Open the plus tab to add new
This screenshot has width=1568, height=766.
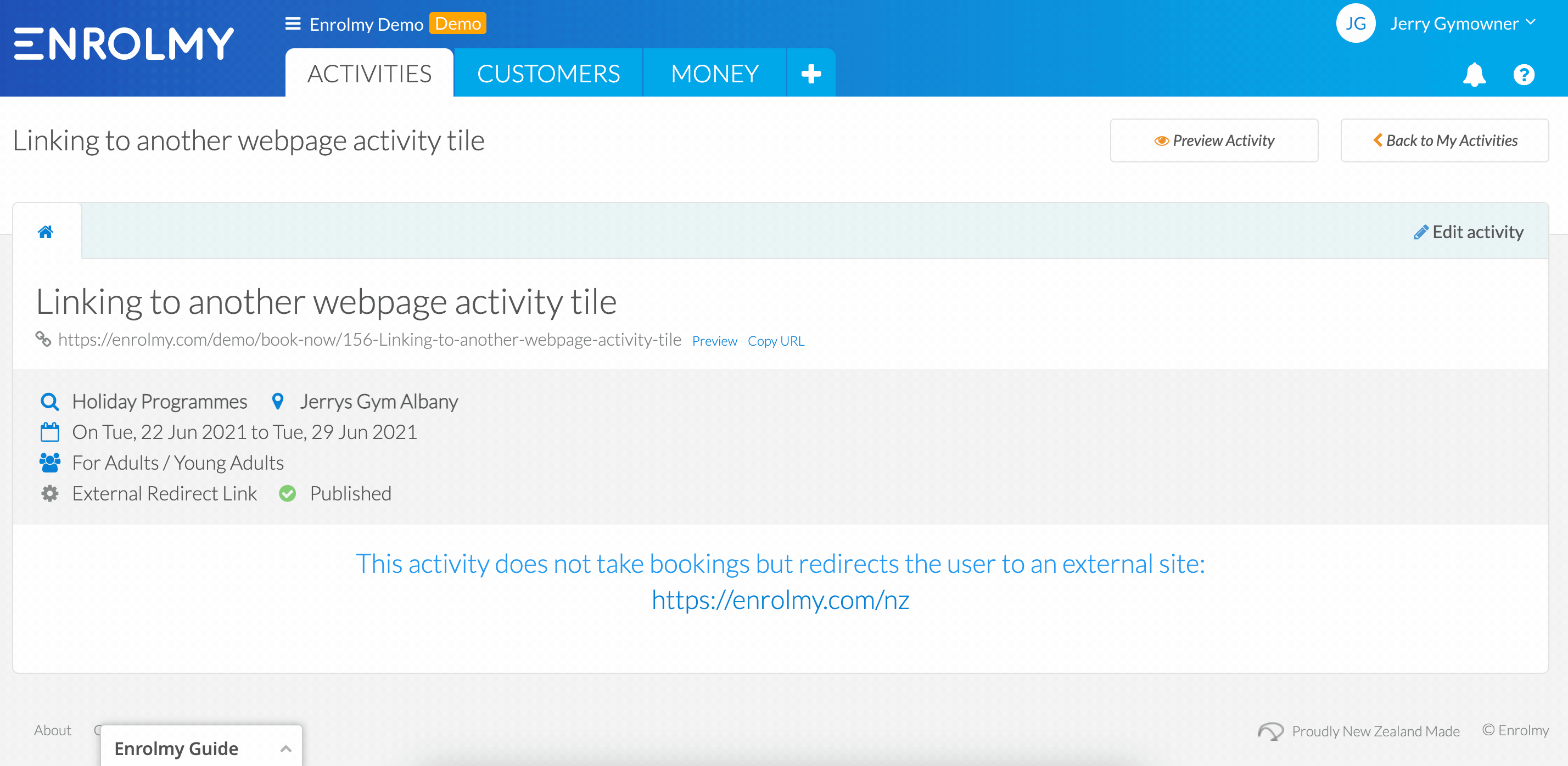pos(811,74)
